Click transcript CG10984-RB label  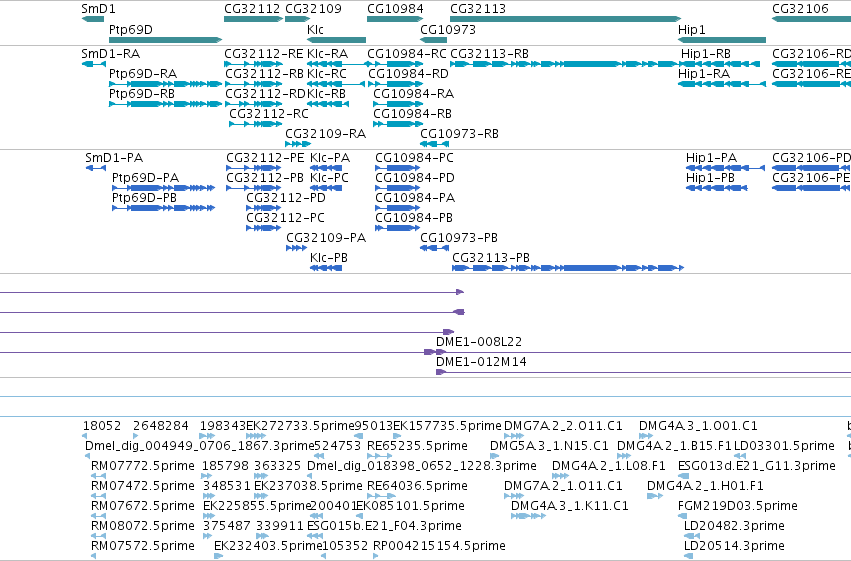pyautogui.click(x=412, y=114)
